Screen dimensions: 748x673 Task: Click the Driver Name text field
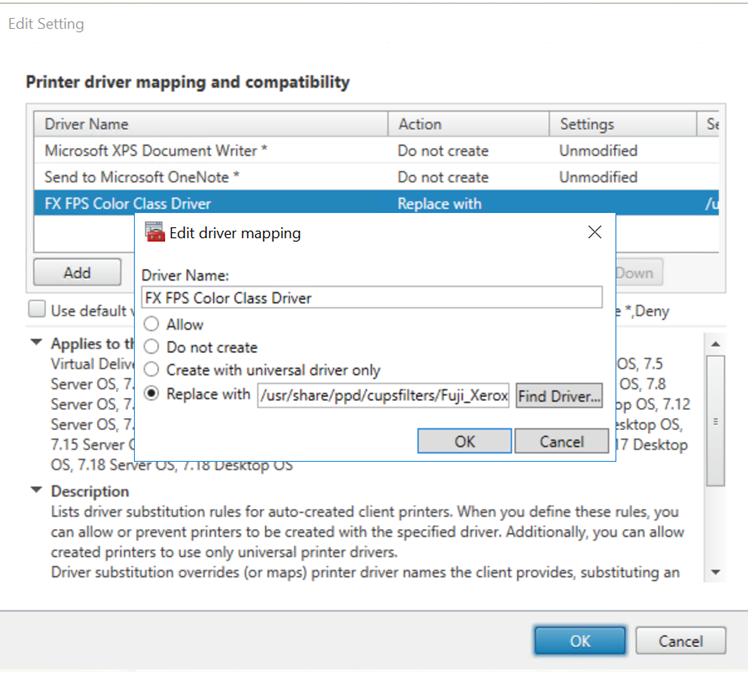click(x=371, y=298)
